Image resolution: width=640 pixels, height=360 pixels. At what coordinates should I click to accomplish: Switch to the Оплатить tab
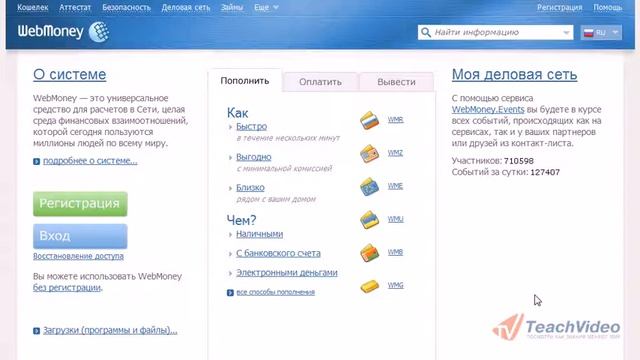coord(320,82)
